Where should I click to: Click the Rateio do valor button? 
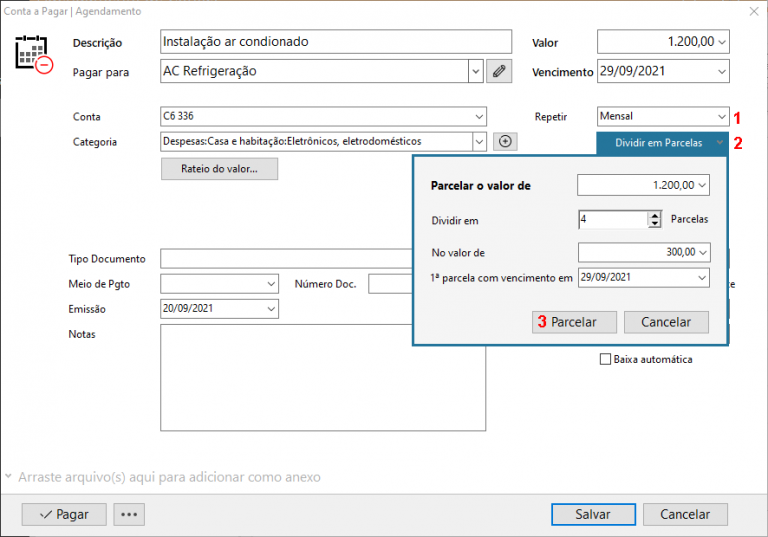click(219, 169)
